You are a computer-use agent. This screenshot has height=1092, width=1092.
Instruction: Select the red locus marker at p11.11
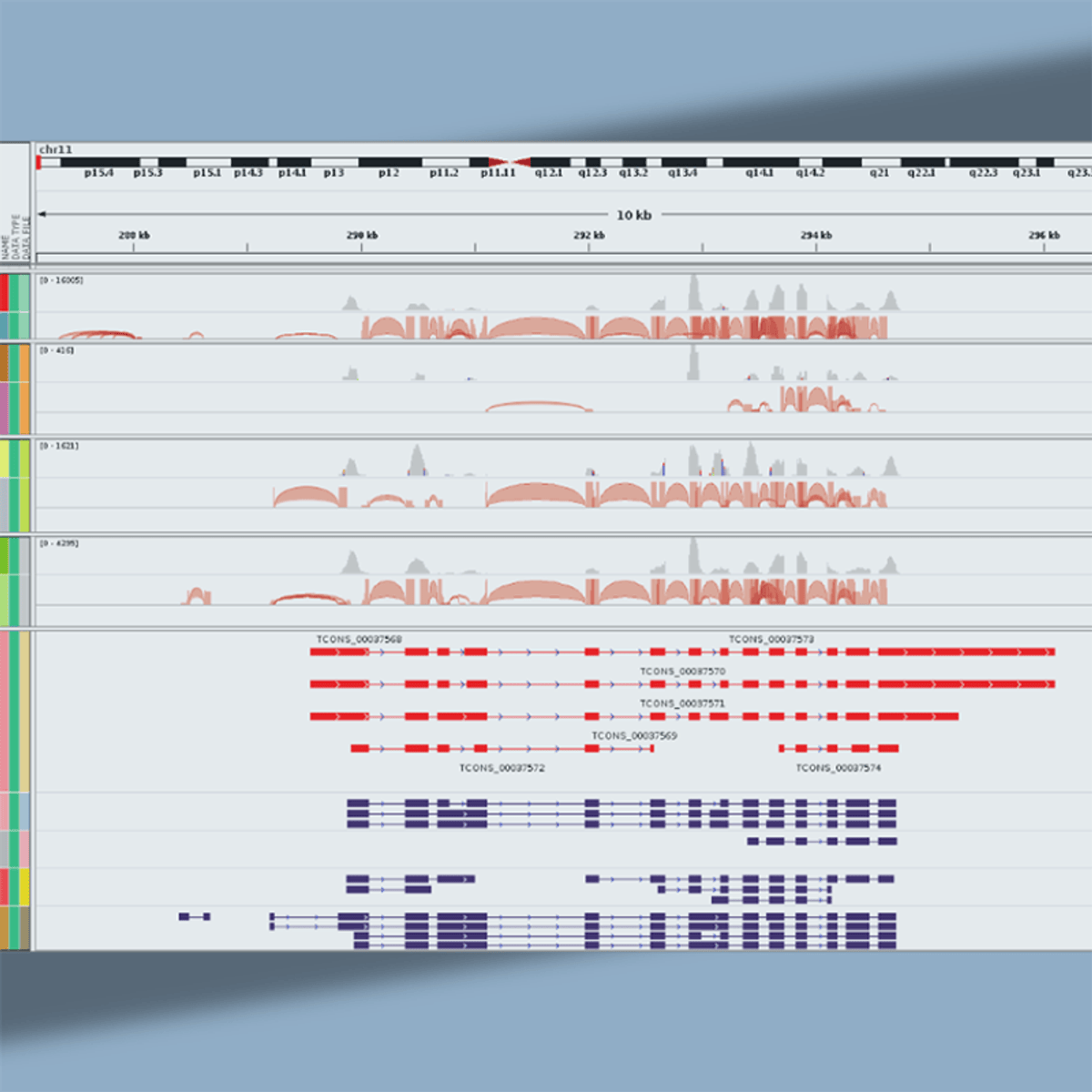point(510,160)
